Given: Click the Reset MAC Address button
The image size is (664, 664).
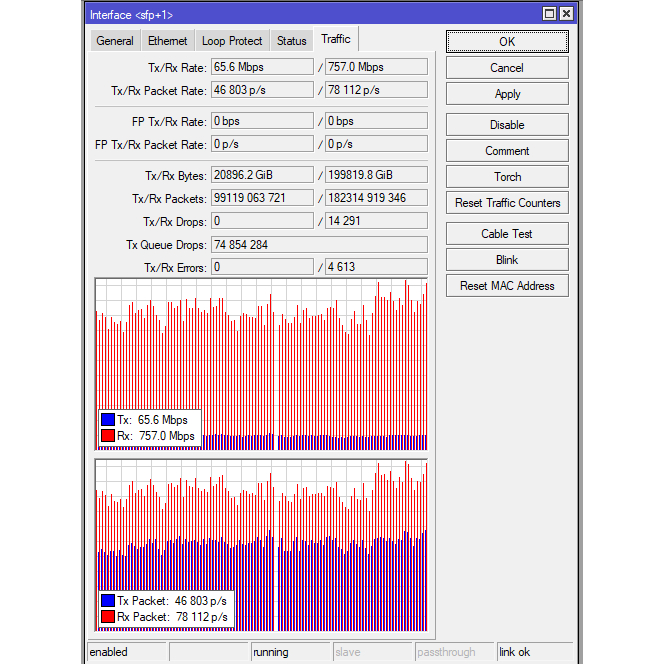Looking at the screenshot, I should pos(507,286).
